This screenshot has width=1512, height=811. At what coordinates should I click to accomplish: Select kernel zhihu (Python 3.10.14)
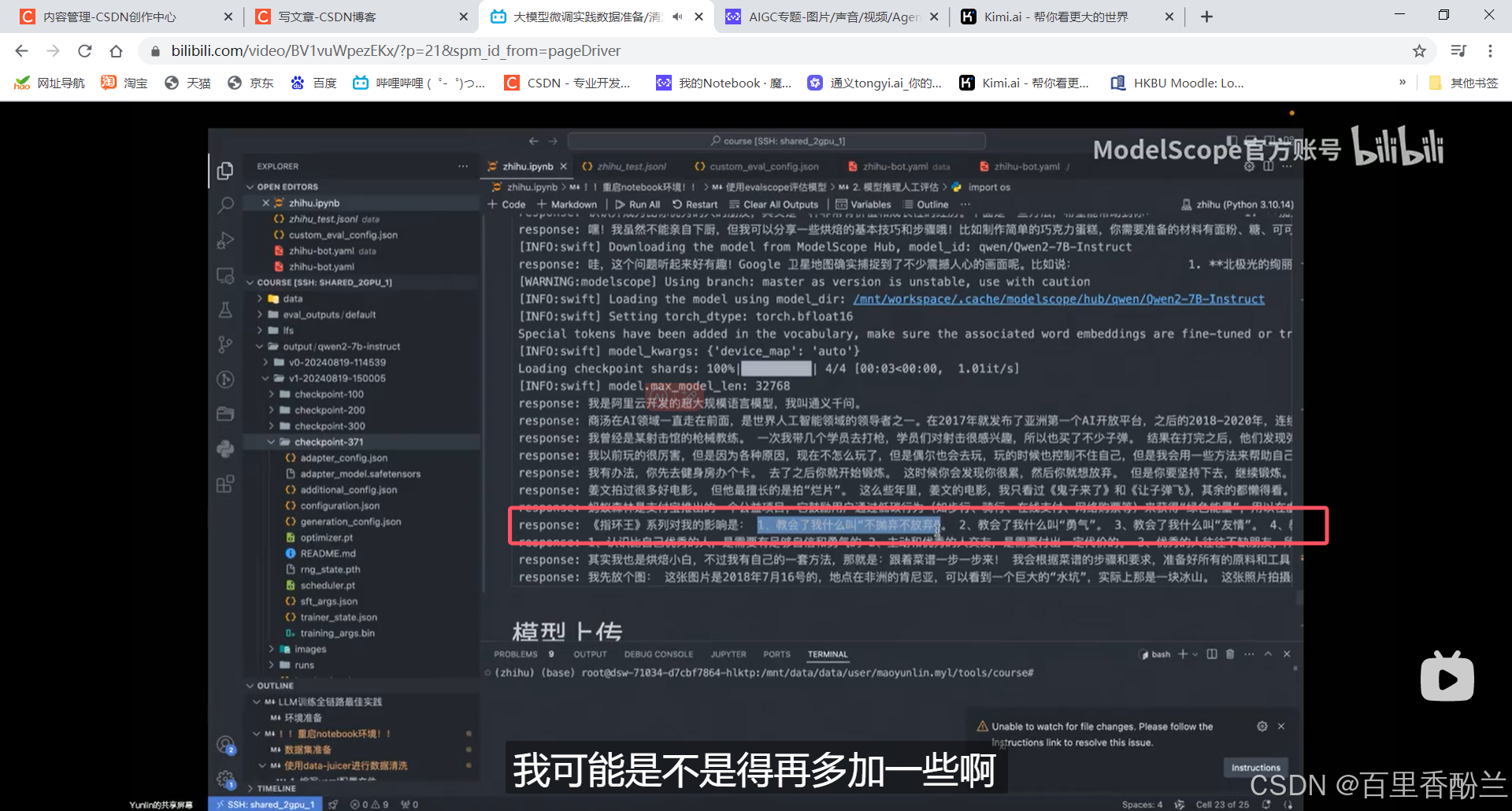(x=1237, y=204)
